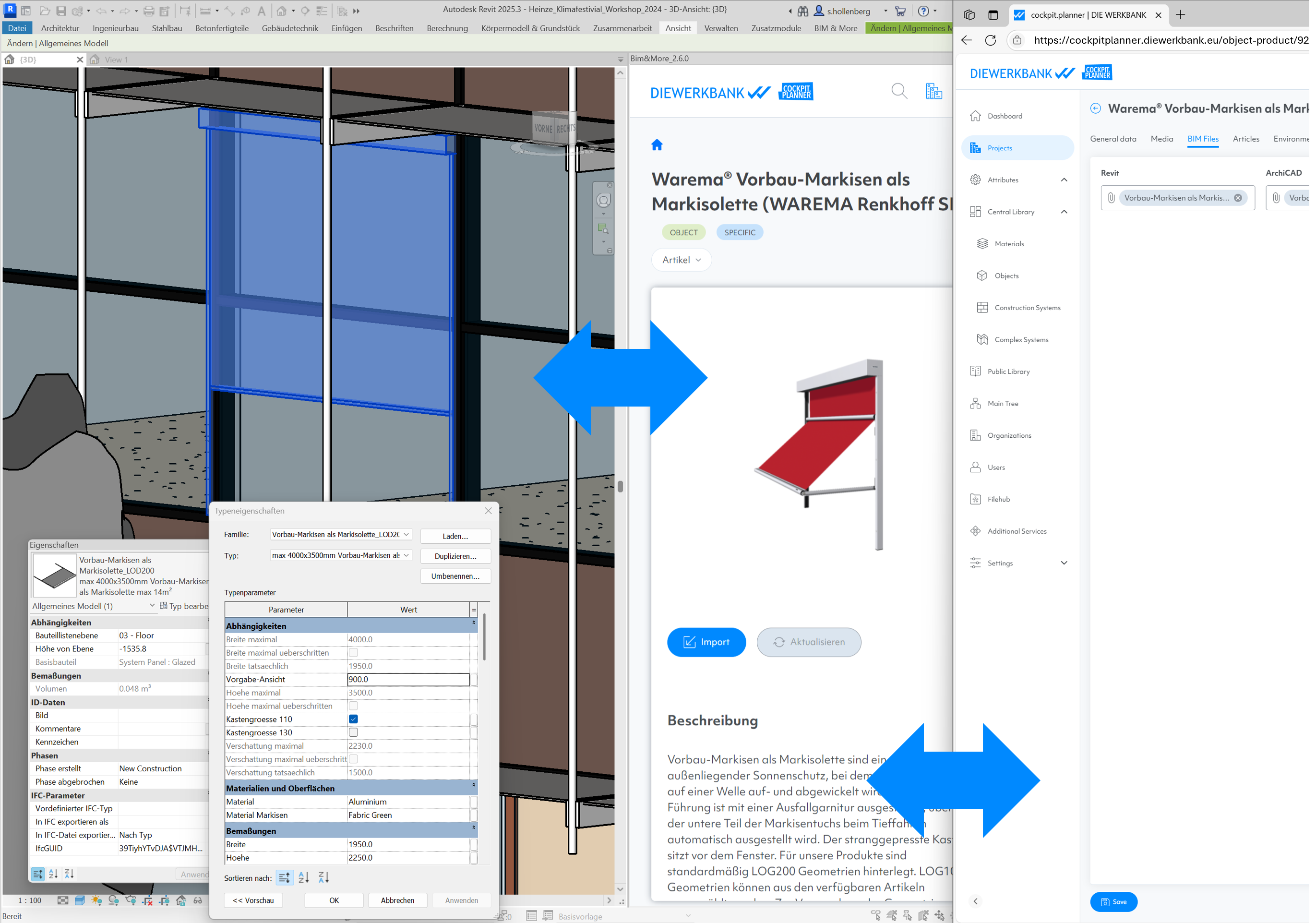1316x923 pixels.
Task: Click the Material Markisen value Fabric Green
Action: (408, 816)
